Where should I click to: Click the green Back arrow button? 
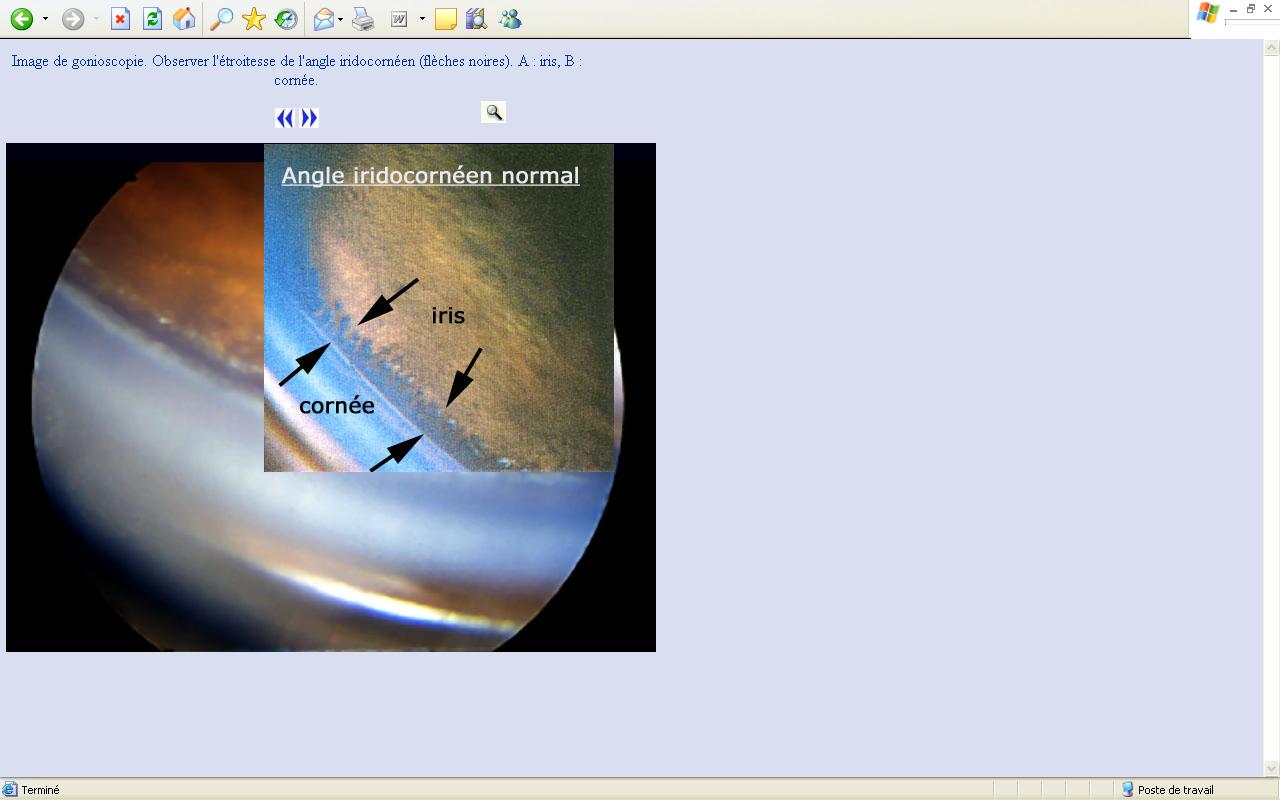[21, 19]
